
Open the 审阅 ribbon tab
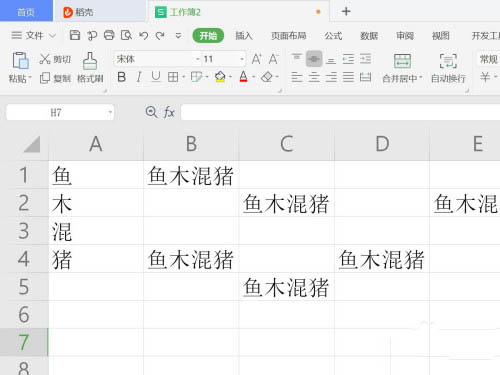click(405, 35)
